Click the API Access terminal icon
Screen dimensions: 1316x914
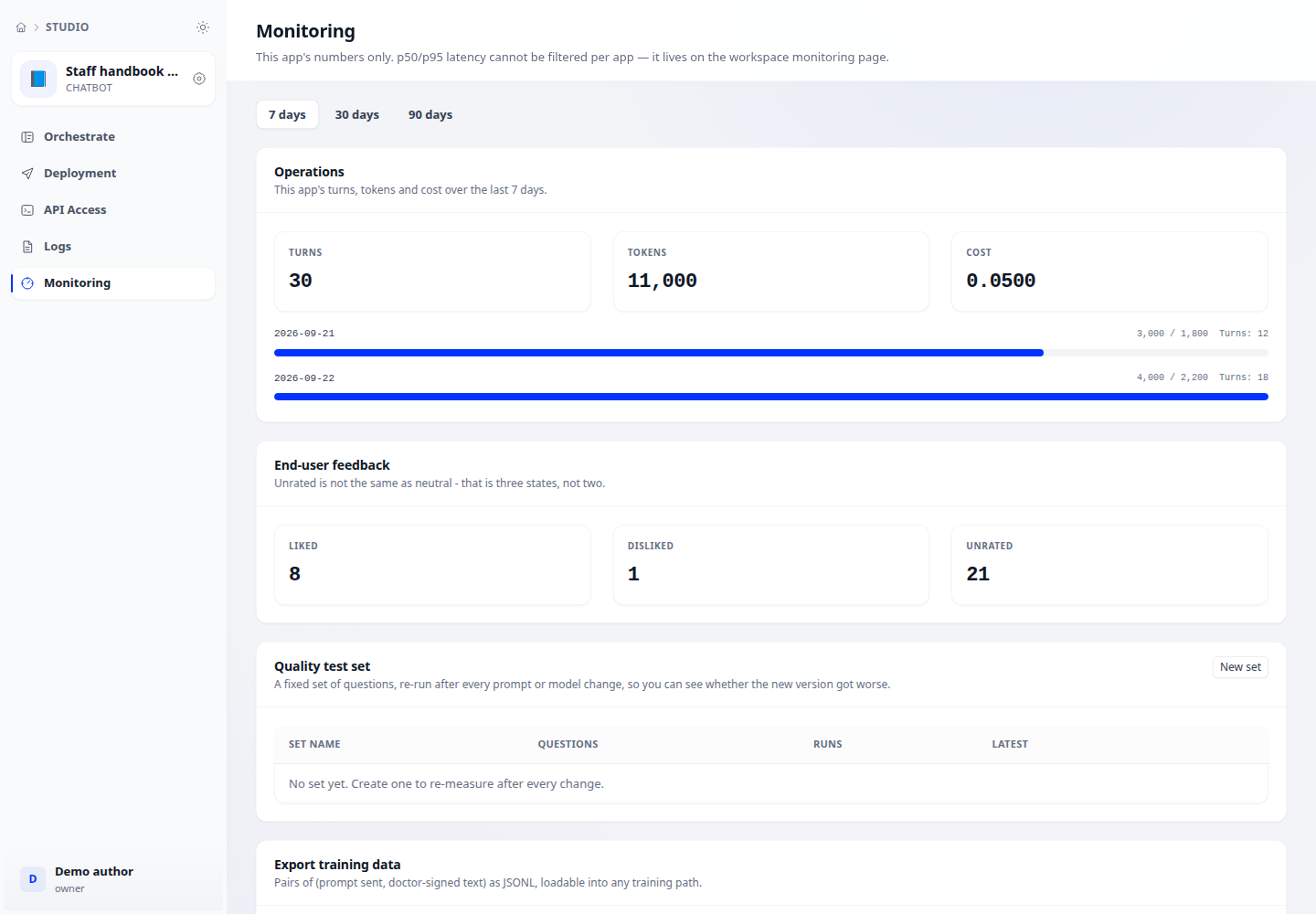pos(27,210)
